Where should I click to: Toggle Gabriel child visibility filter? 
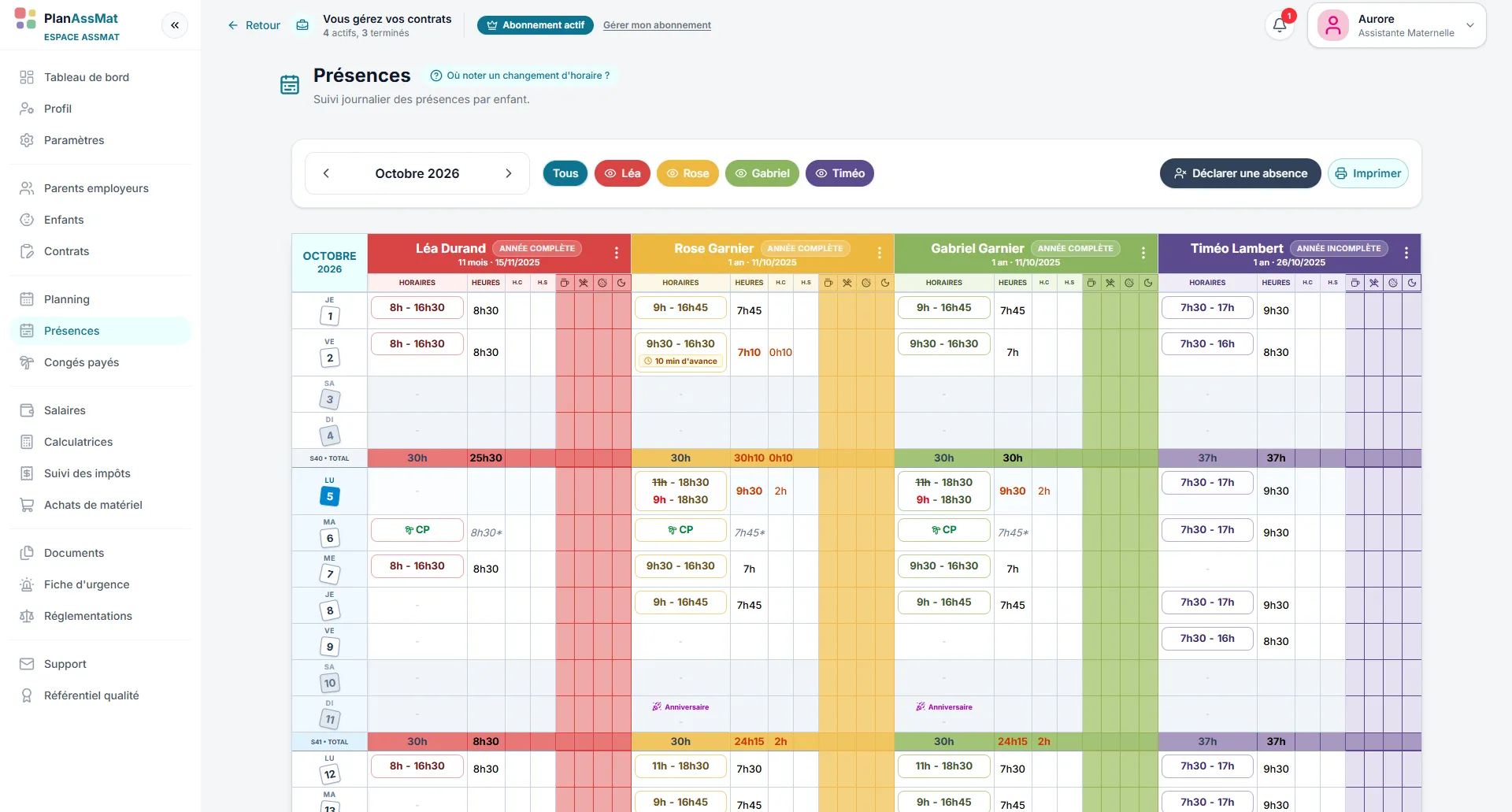(x=762, y=173)
